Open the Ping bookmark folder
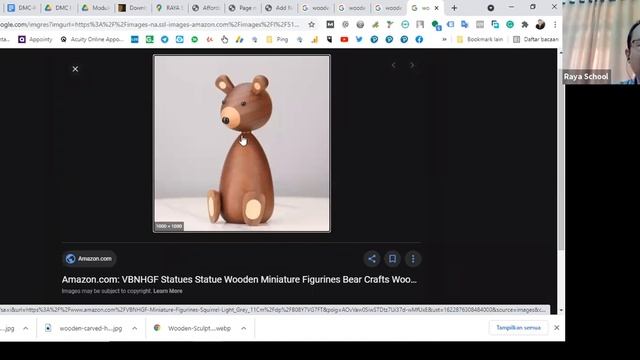 (277, 40)
